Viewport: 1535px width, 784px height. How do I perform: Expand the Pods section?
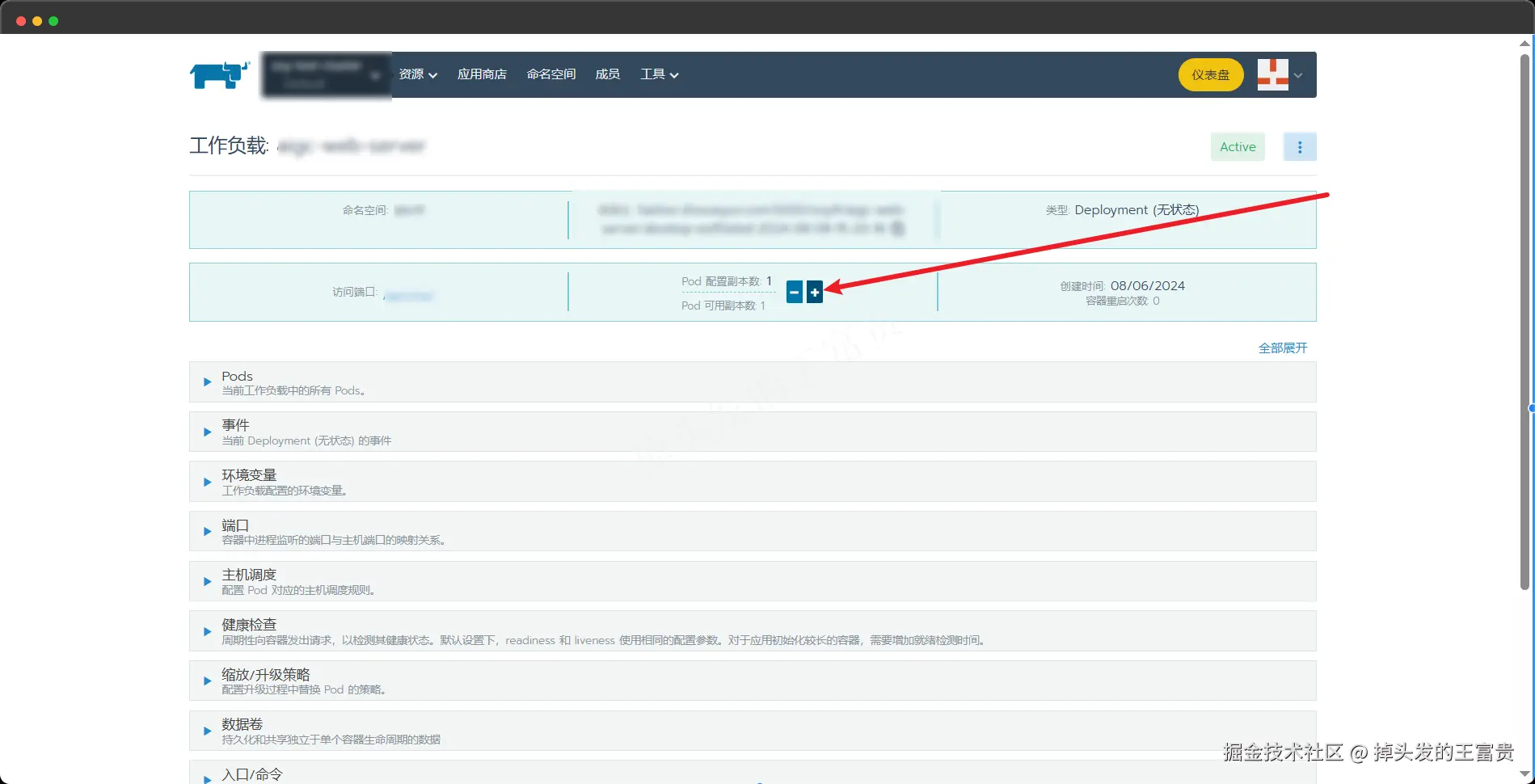[753, 382]
